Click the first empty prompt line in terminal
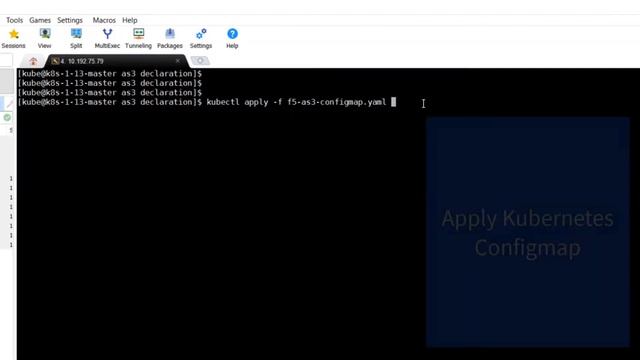The height and width of the screenshot is (360, 640). click(x=110, y=74)
